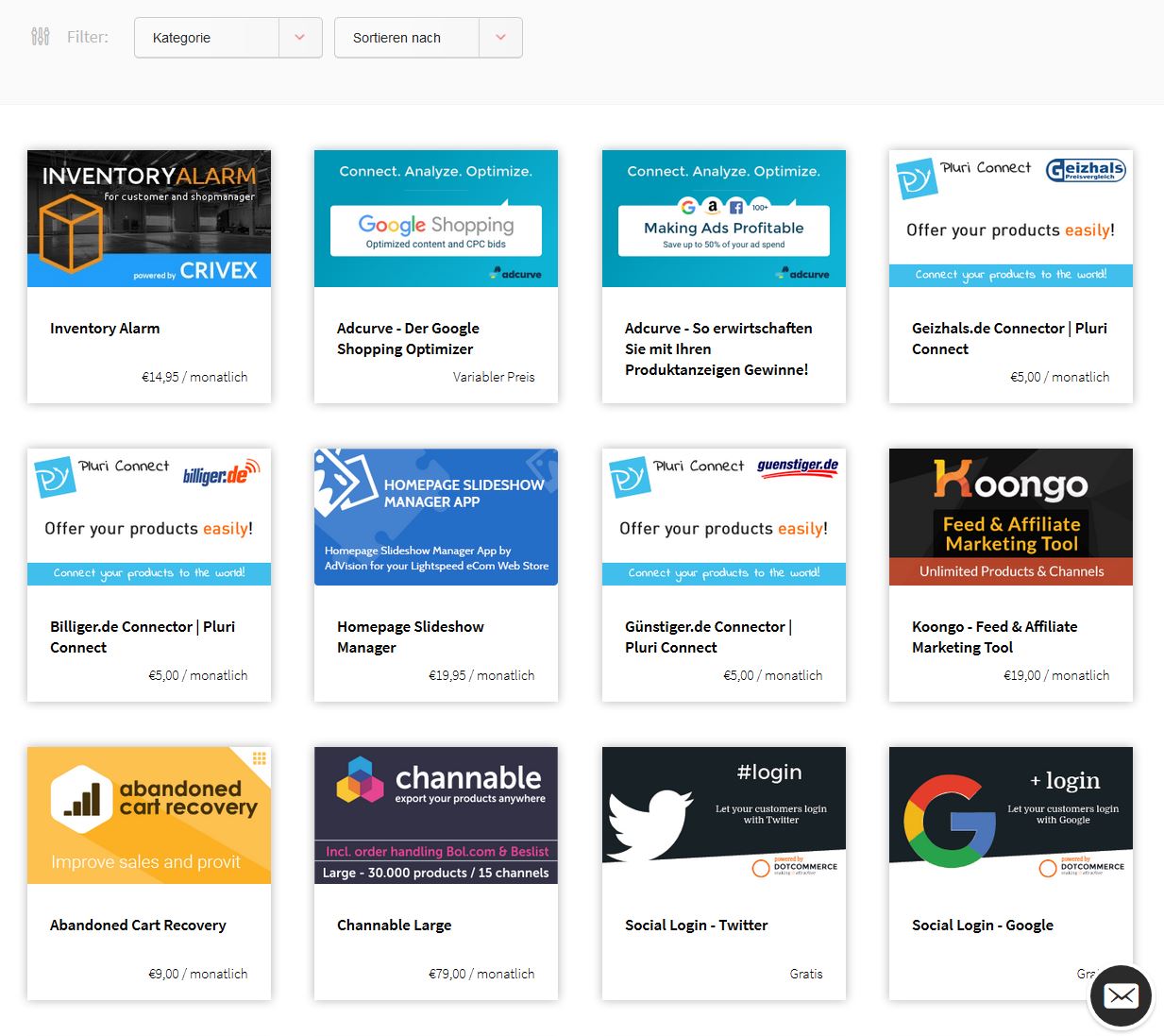Open the abandoned cart recovery banner
This screenshot has height=1036, width=1164.
(149, 815)
